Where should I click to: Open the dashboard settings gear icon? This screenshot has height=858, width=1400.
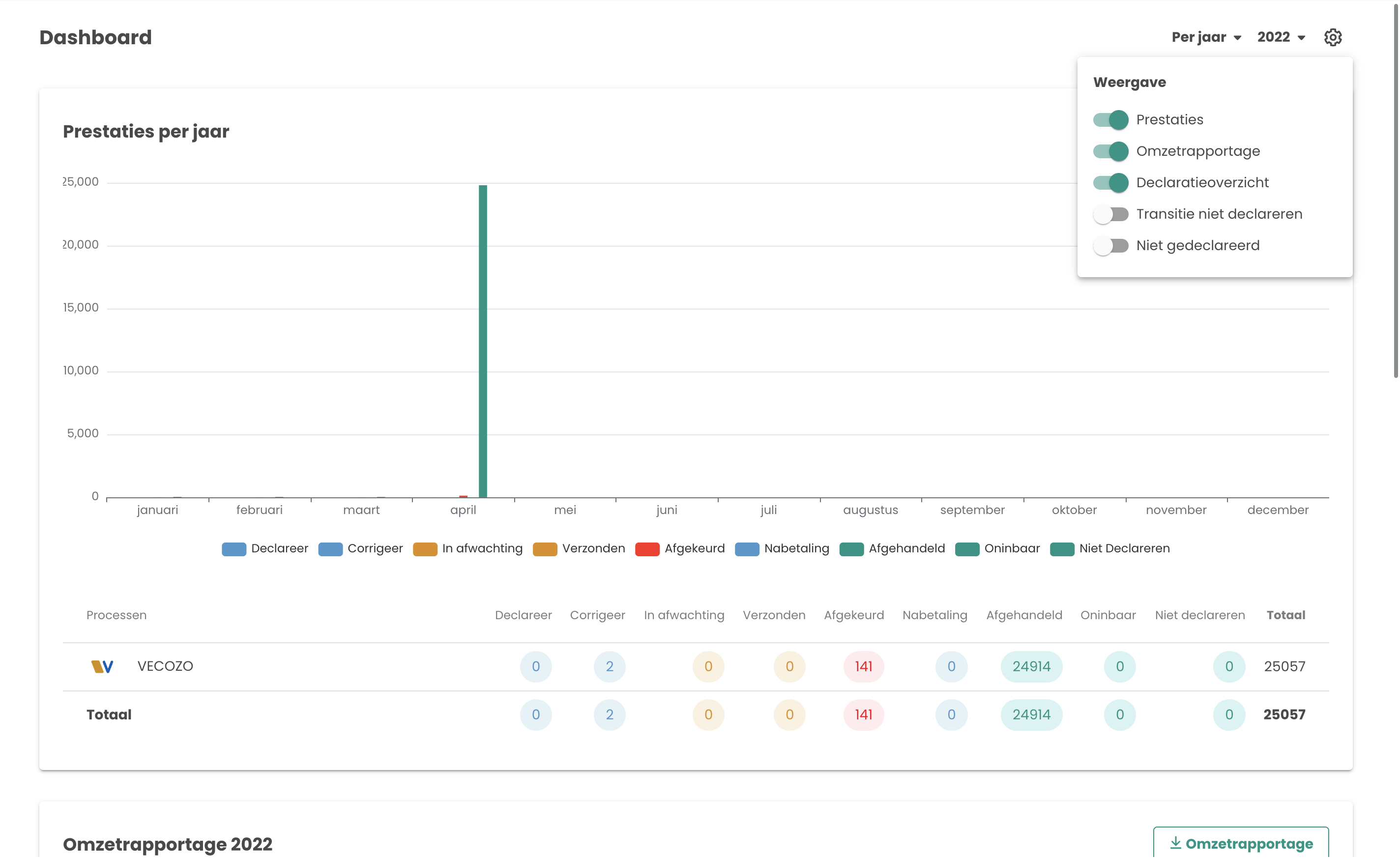[x=1332, y=37]
